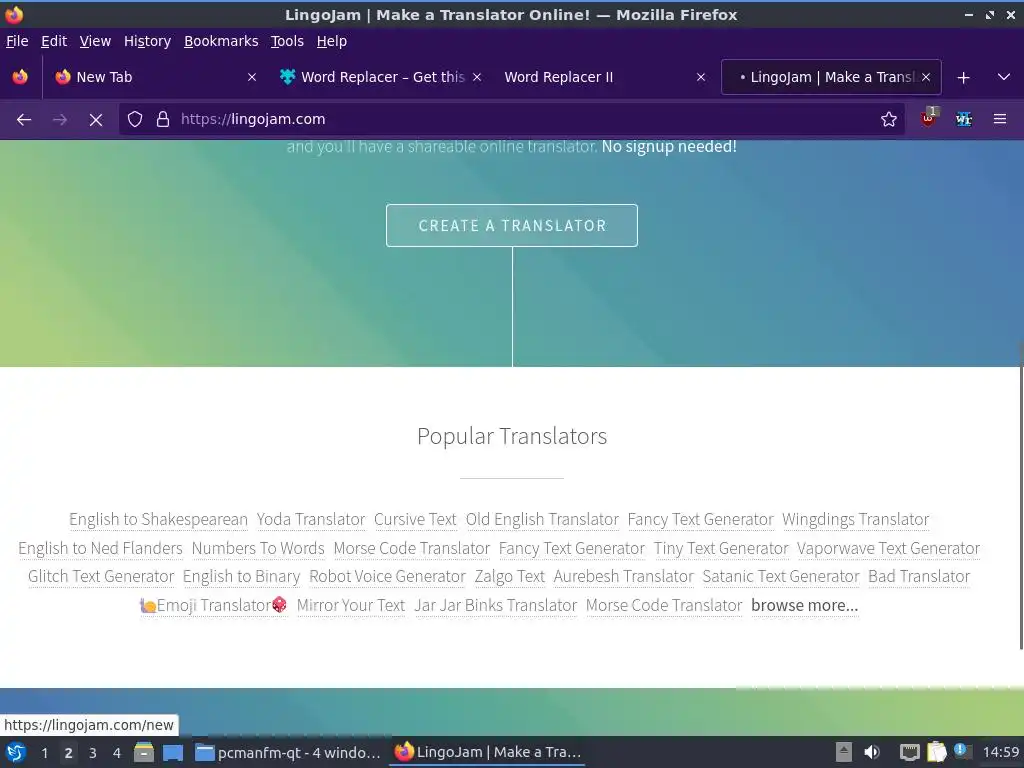Open English to Shakespearean translator
The image size is (1024, 768).
[159, 520]
